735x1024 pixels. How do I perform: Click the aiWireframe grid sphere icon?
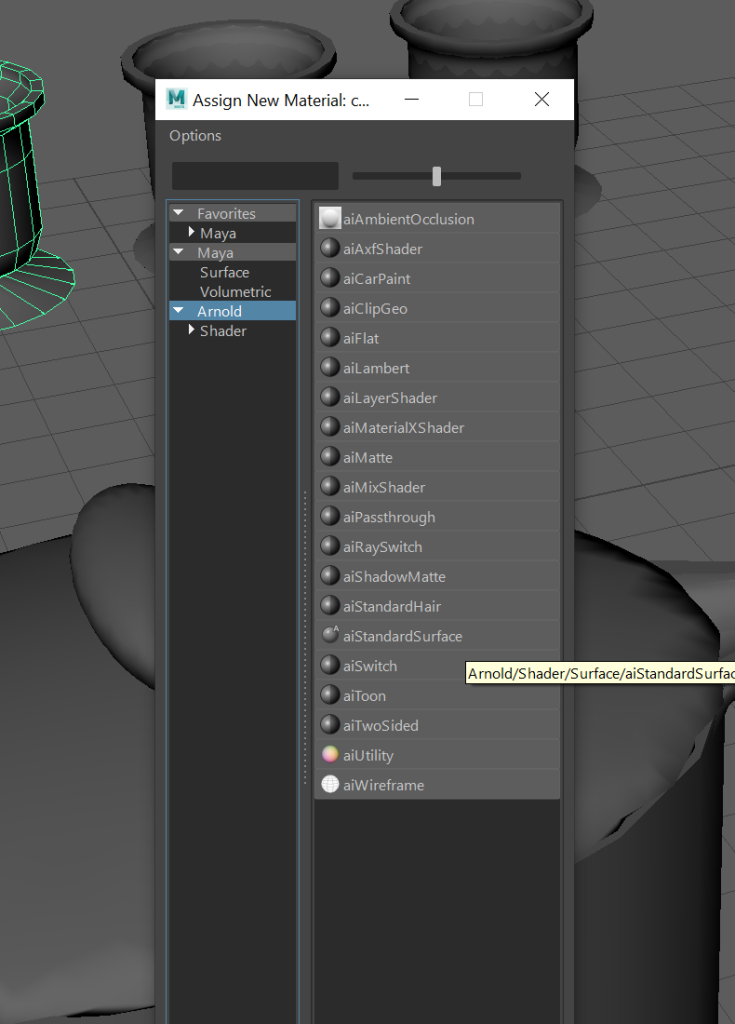(x=330, y=784)
